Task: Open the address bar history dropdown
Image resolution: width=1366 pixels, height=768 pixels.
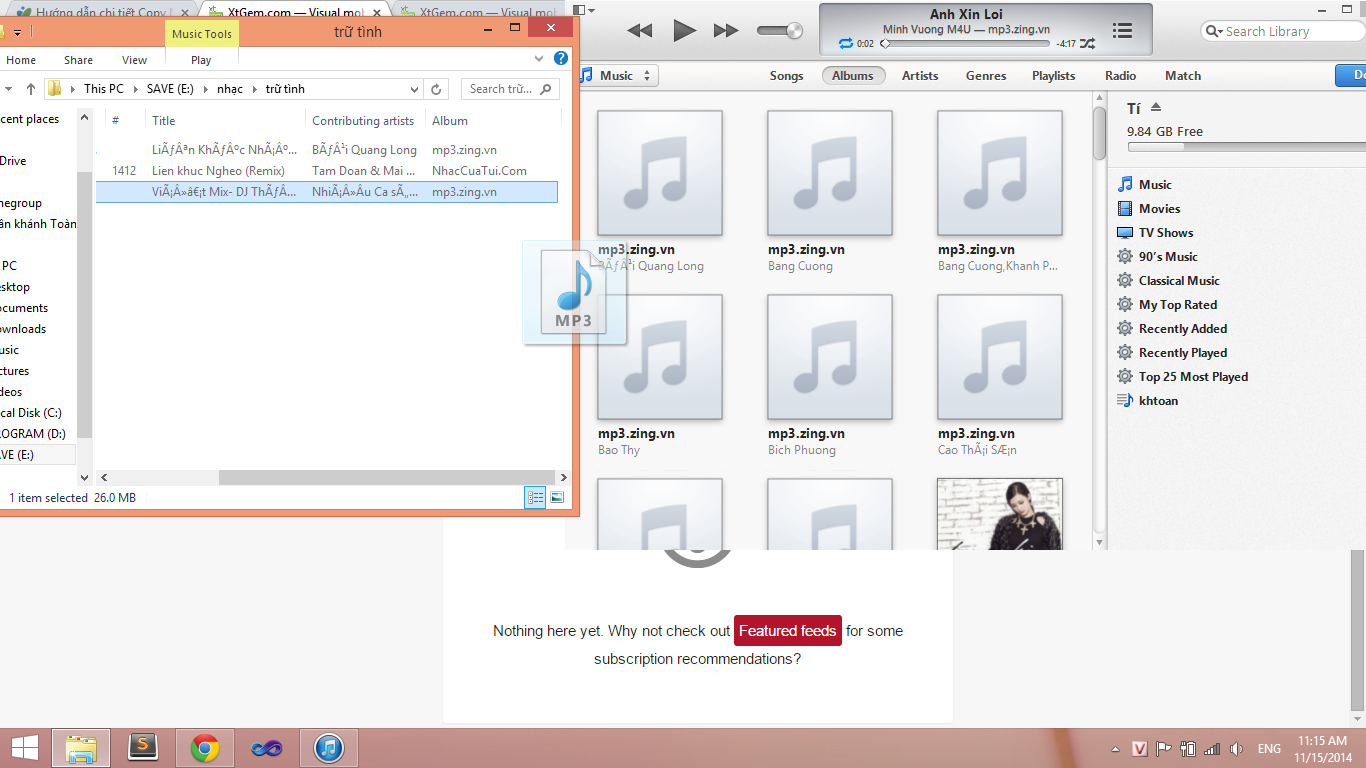Action: click(x=414, y=89)
